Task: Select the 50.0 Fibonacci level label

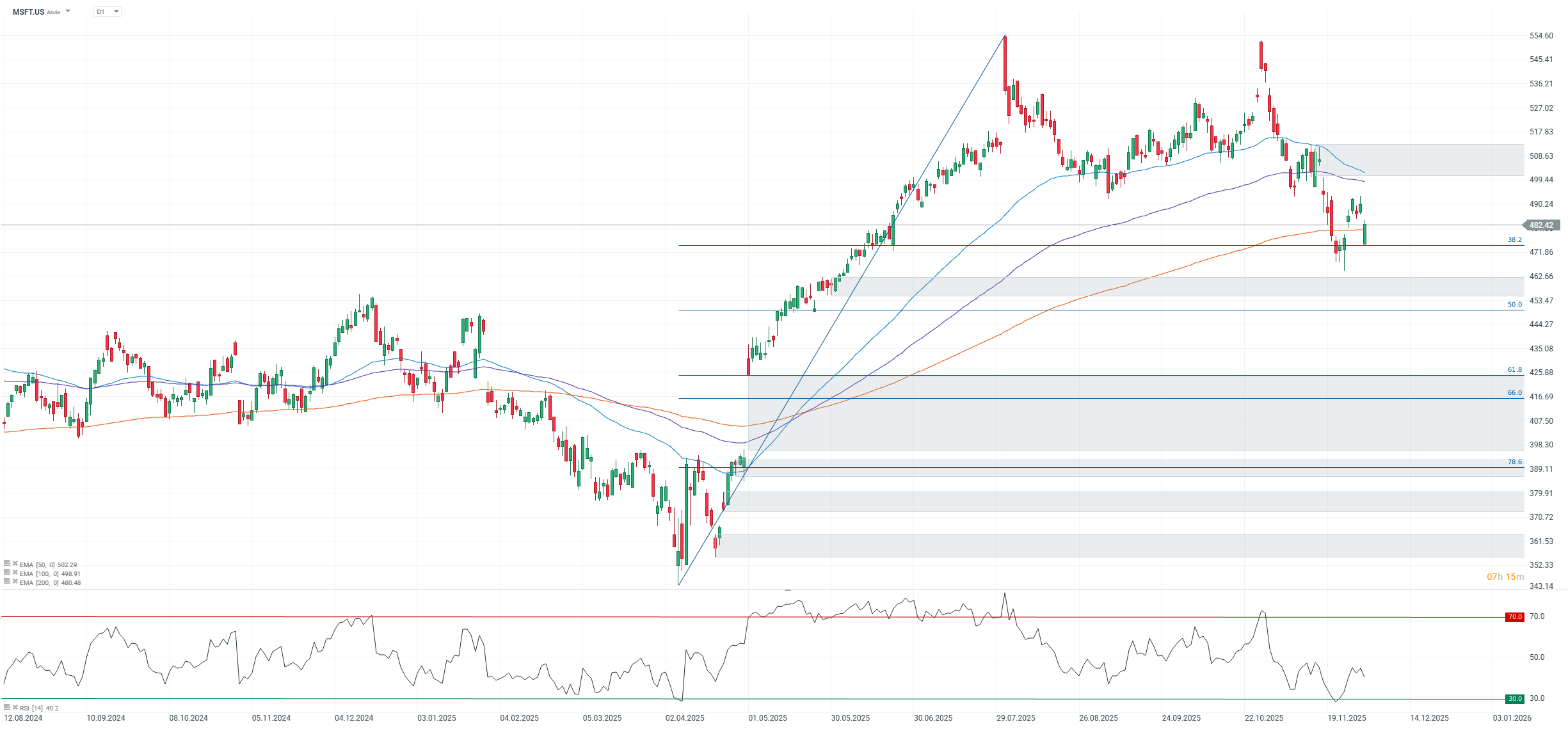Action: point(1514,305)
